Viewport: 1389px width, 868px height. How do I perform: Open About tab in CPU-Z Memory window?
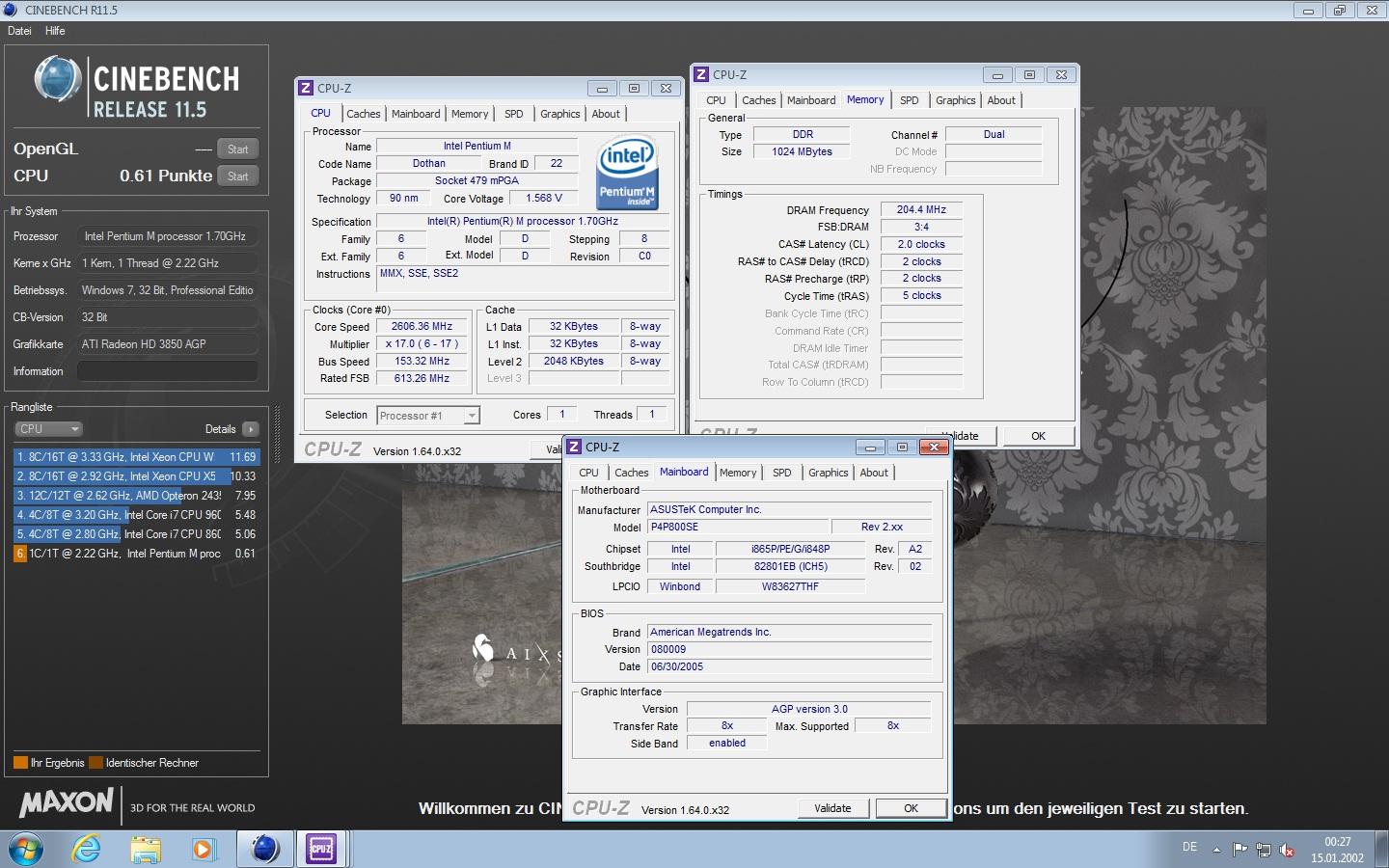[1001, 100]
